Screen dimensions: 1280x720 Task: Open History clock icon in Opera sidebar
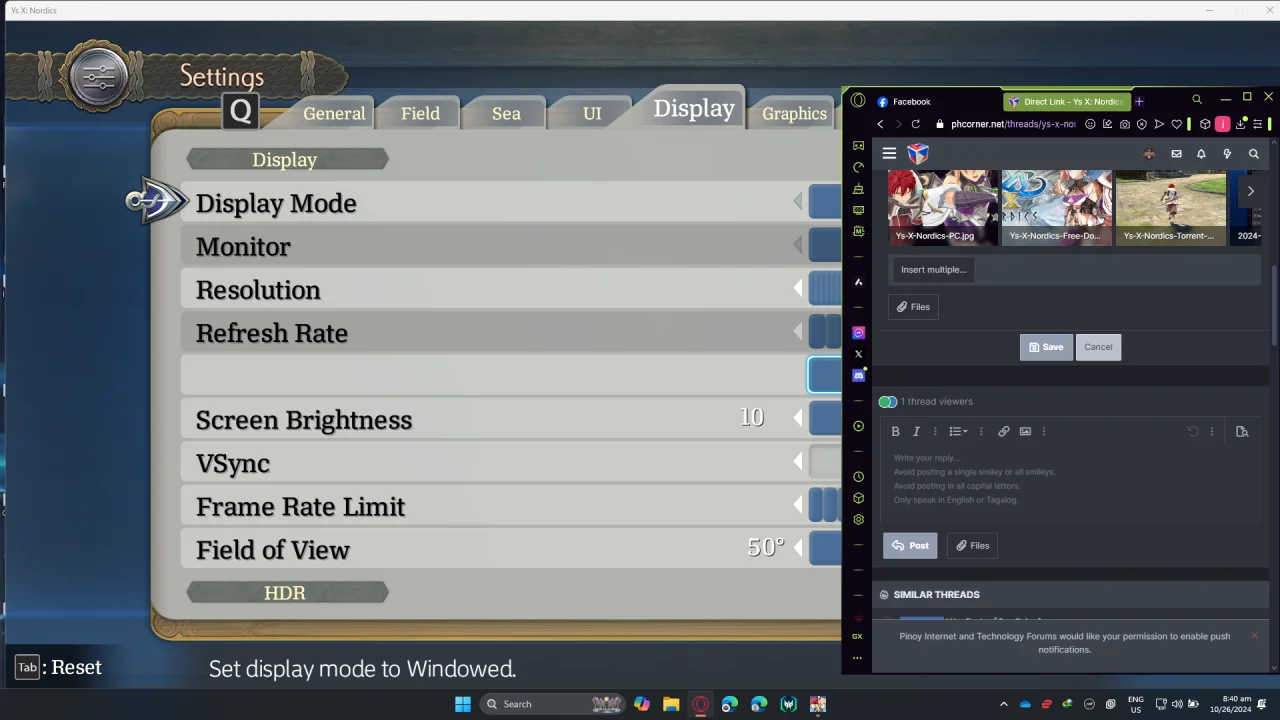[x=858, y=477]
